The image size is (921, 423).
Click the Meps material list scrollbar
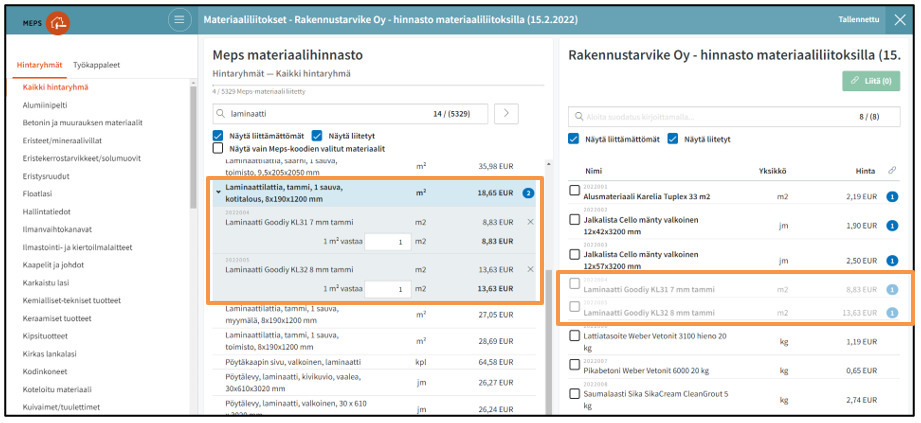pos(548,341)
